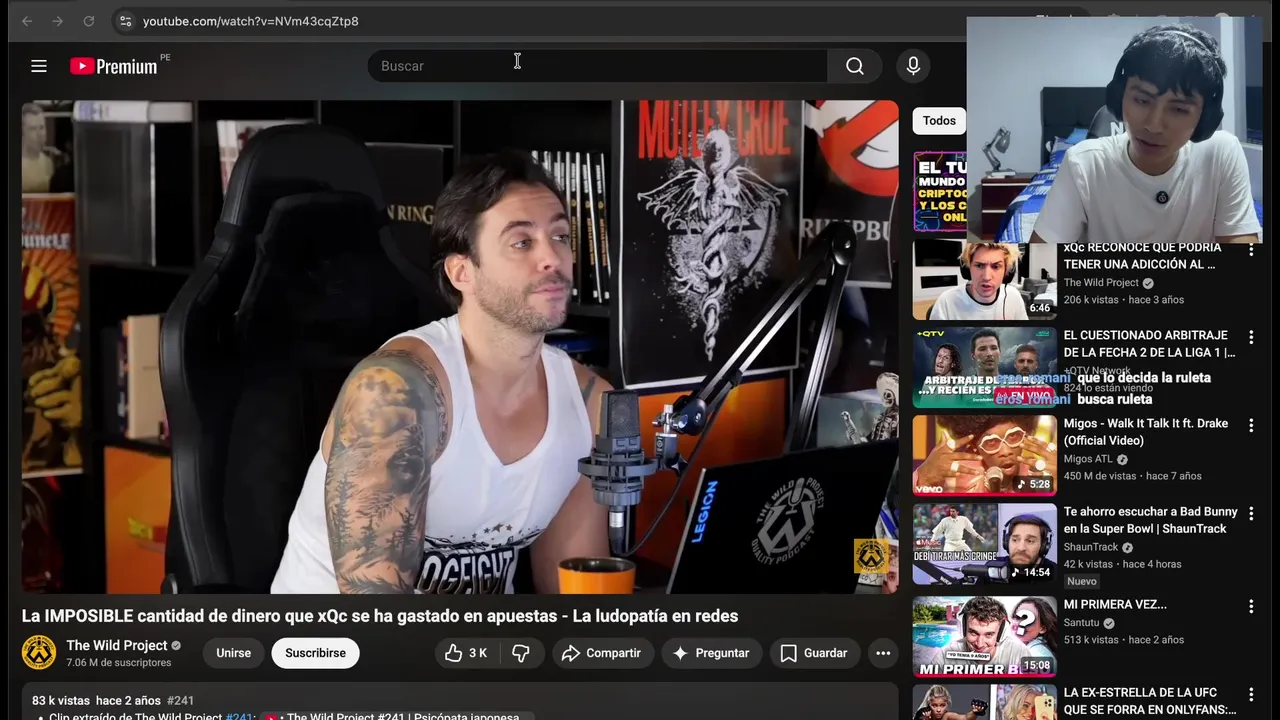
Task: Go to YouTube Premium home logo
Action: tap(114, 66)
